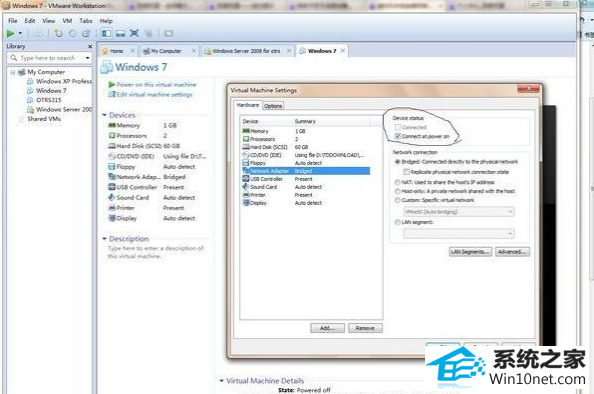Collapse the Description section
Viewport: 594px width, 394px height.
[105, 239]
